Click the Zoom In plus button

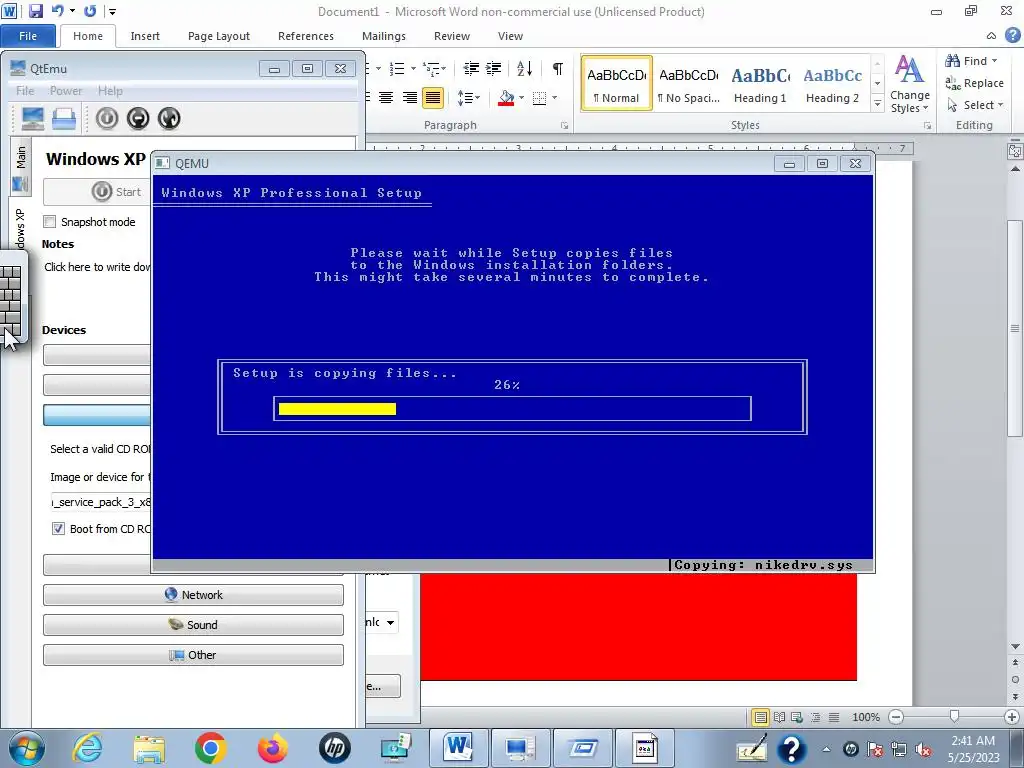(1011, 717)
